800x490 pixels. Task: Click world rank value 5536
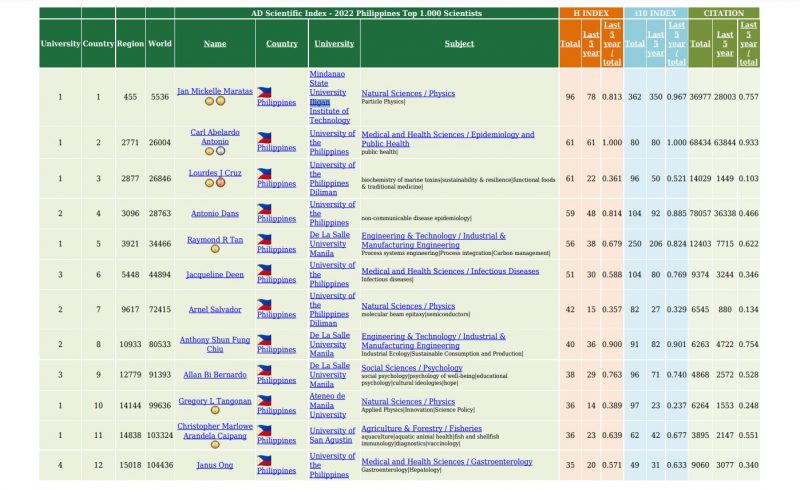pos(160,96)
